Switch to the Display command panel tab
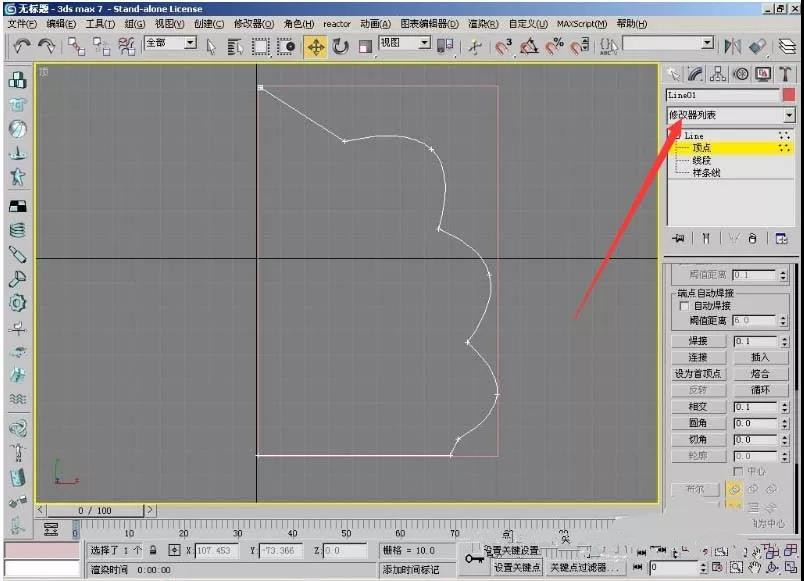The width and height of the screenshot is (804, 581). (x=763, y=75)
